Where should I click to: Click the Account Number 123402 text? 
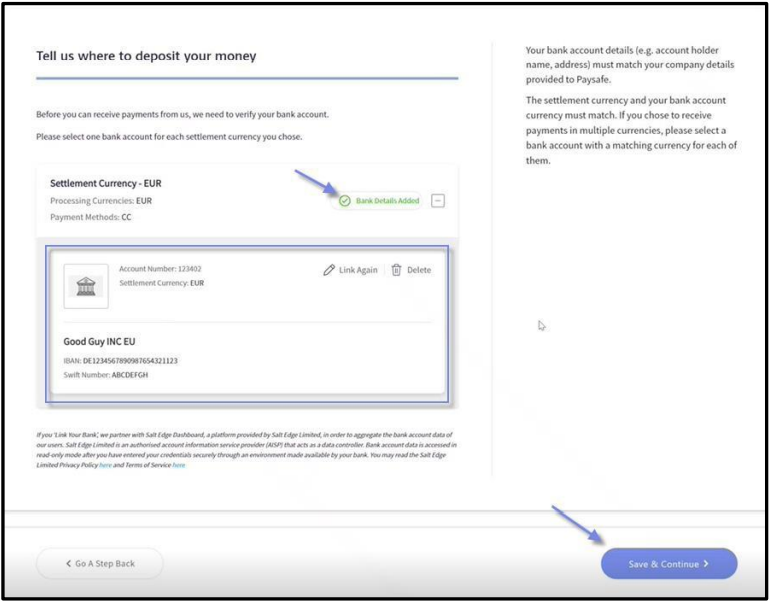pos(160,268)
